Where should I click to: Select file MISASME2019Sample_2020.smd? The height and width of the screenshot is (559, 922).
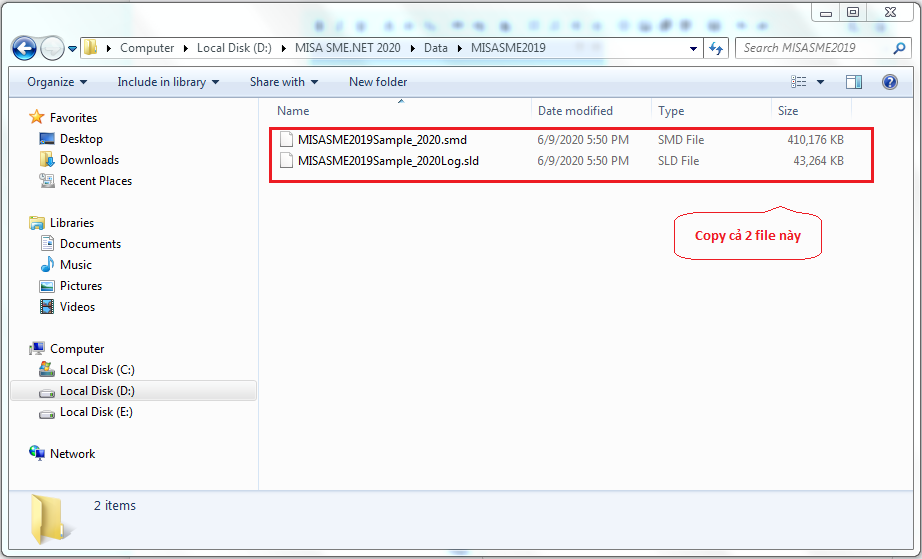(382, 140)
